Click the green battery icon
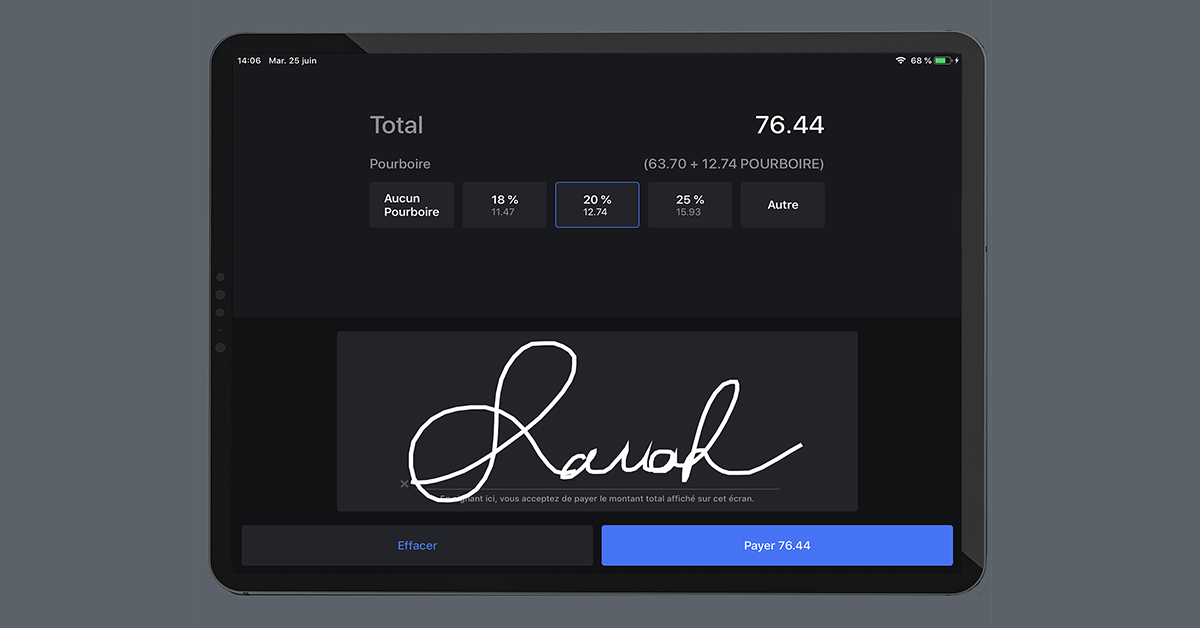 [943, 61]
